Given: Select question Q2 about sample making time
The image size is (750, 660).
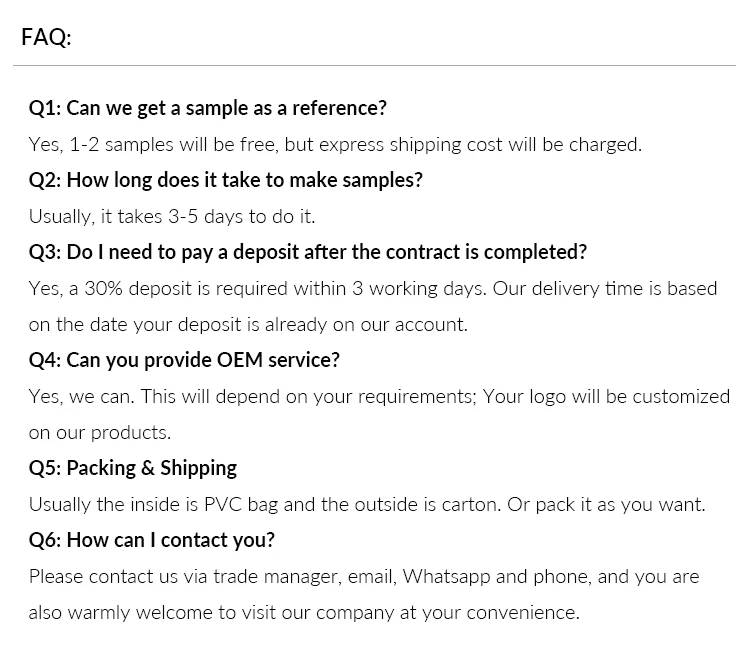Looking at the screenshot, I should pyautogui.click(x=226, y=180).
